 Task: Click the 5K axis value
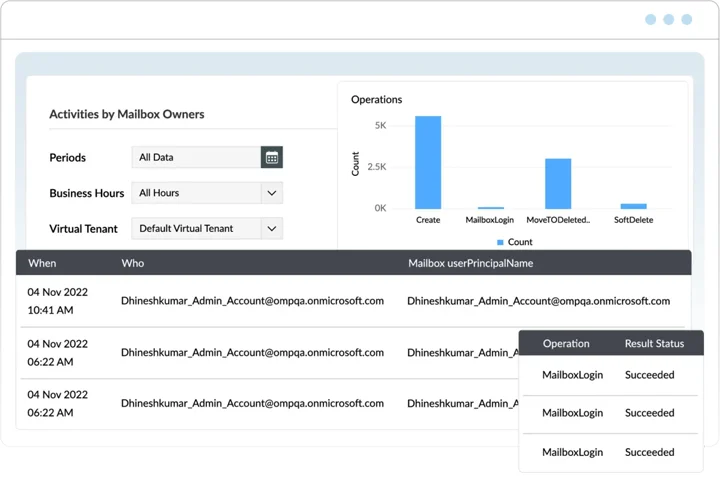click(x=380, y=125)
